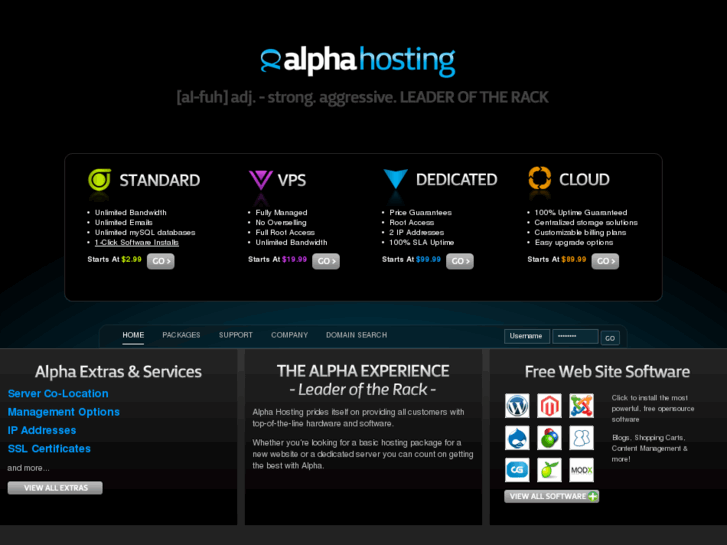Viewport: 727px width, 545px height.
Task: Open the SUPPORT nav item
Action: click(x=236, y=335)
